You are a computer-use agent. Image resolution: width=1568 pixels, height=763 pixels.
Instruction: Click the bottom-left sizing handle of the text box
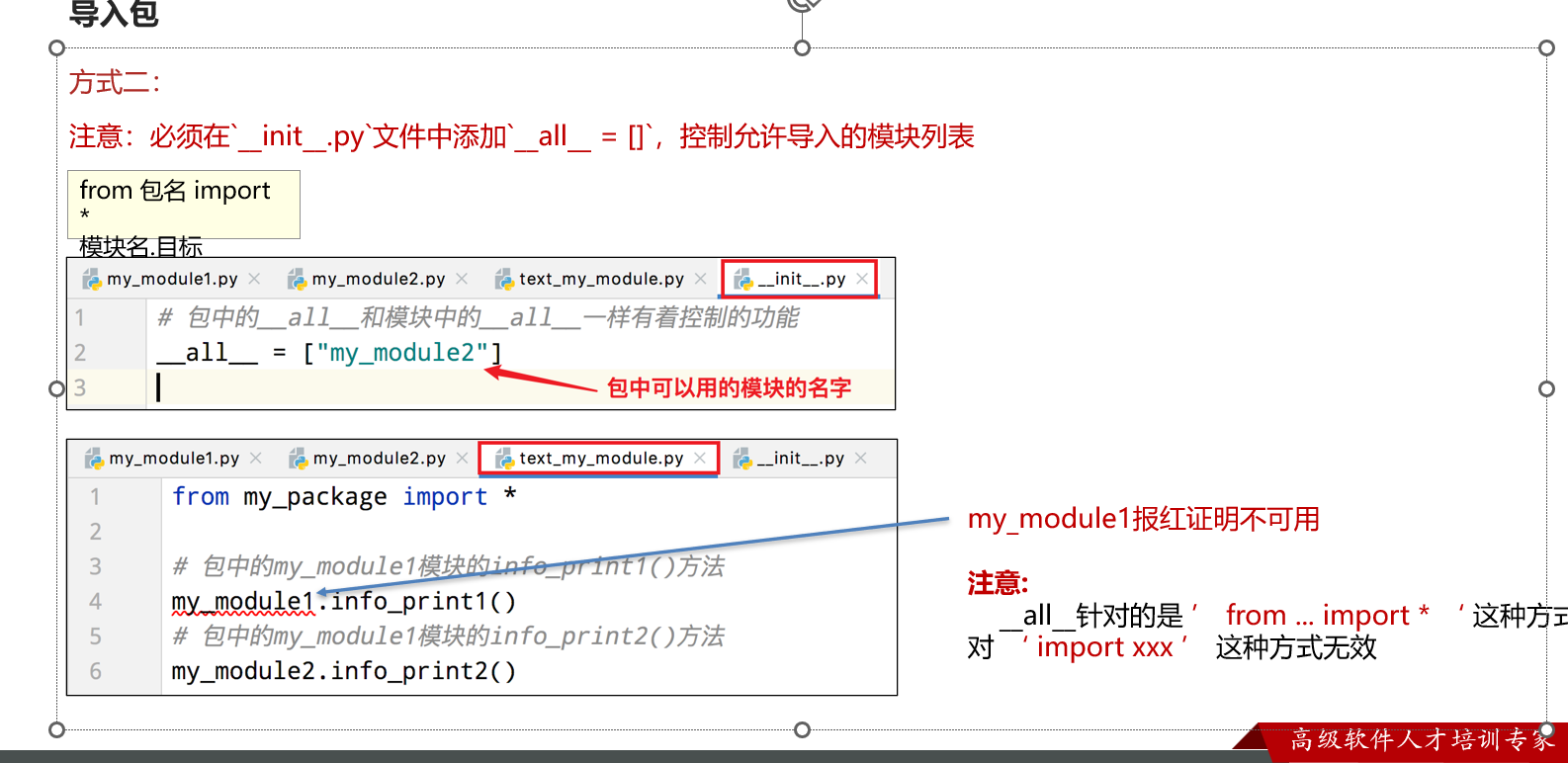[56, 729]
